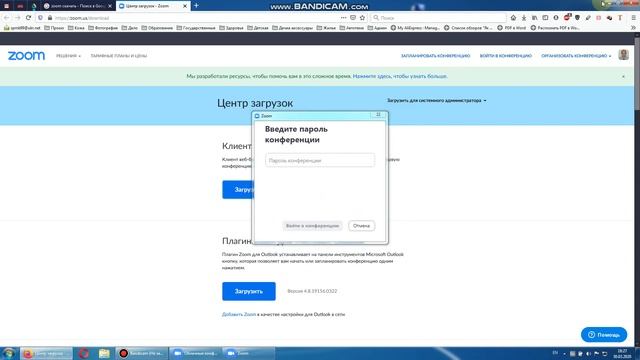Image resolution: width=640 pixels, height=360 pixels.
Task: Click 'Загрузить' for the Outlook plugin
Action: point(249,291)
